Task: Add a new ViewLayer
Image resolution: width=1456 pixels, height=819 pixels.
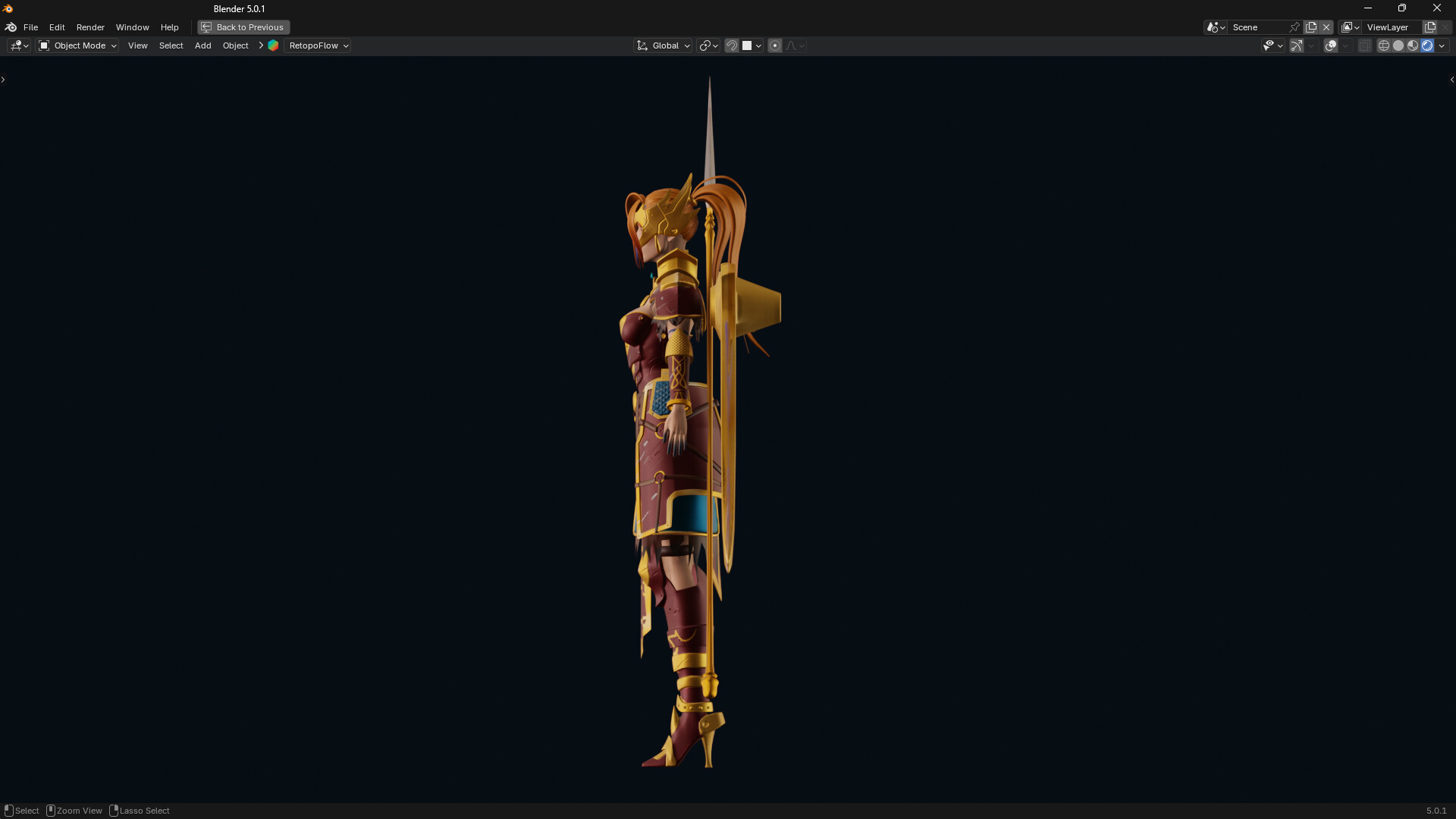Action: pos(1429,27)
